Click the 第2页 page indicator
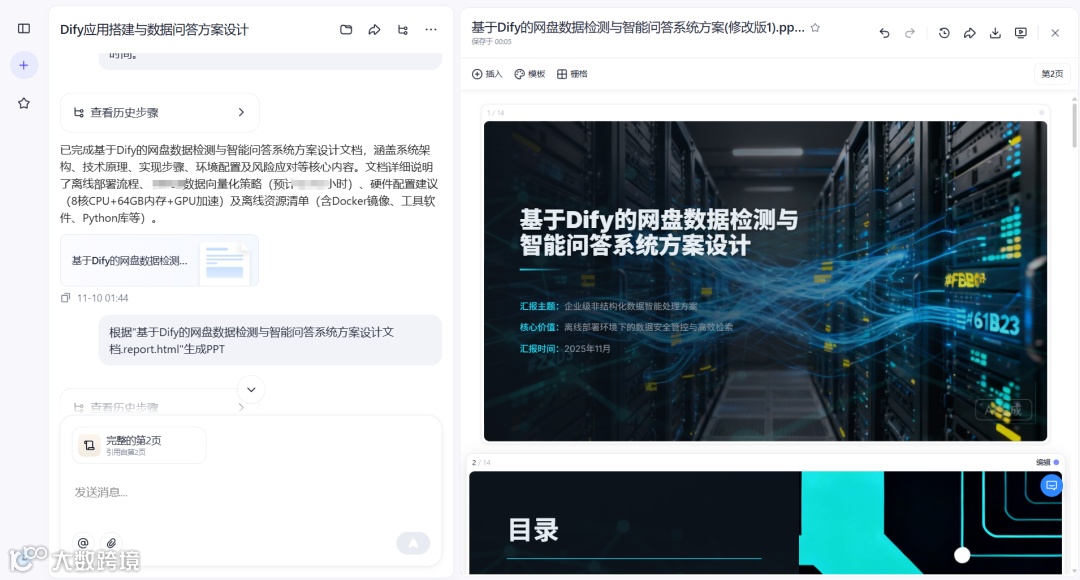 [1052, 74]
